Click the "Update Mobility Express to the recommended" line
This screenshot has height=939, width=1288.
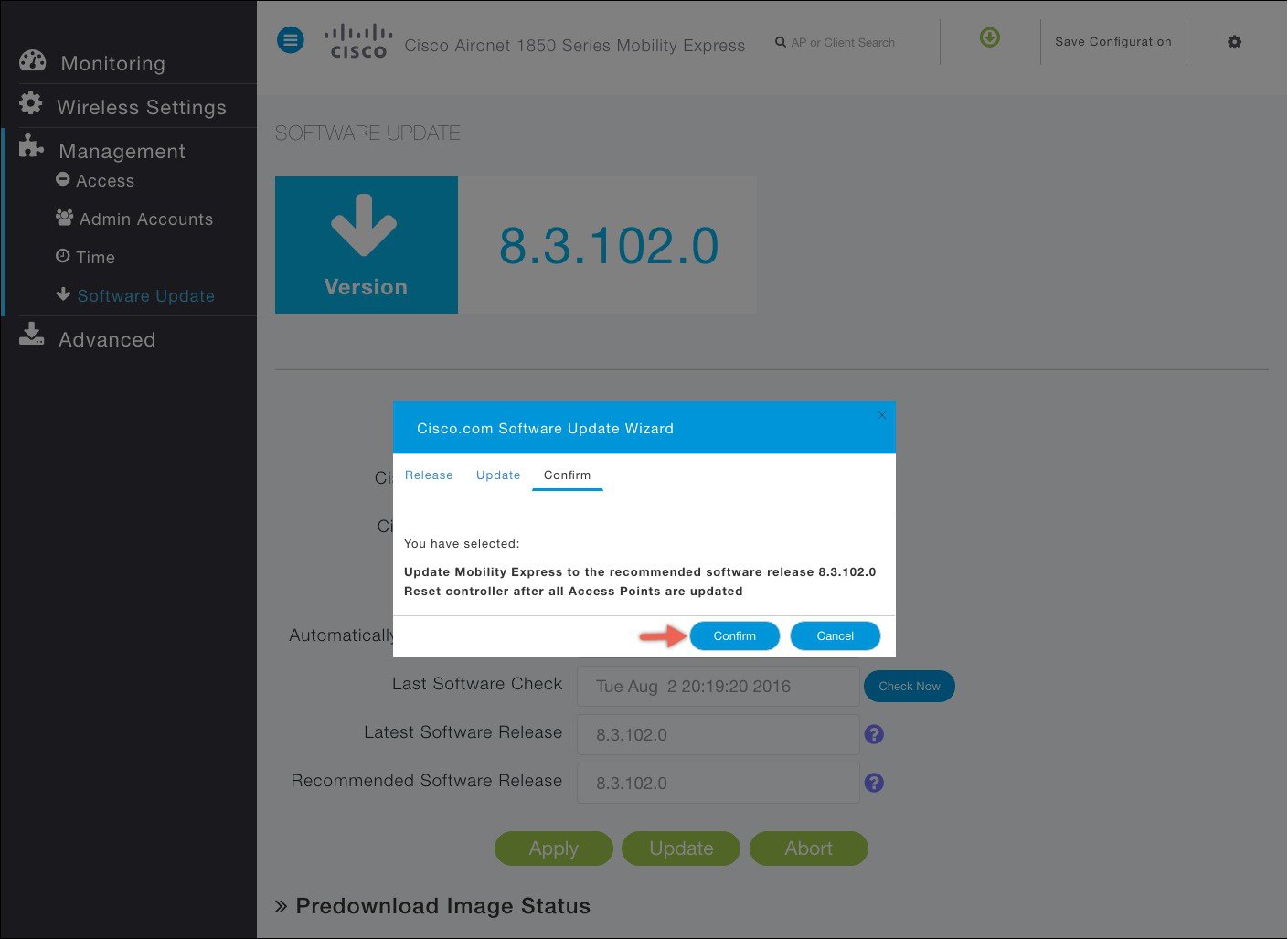point(640,572)
